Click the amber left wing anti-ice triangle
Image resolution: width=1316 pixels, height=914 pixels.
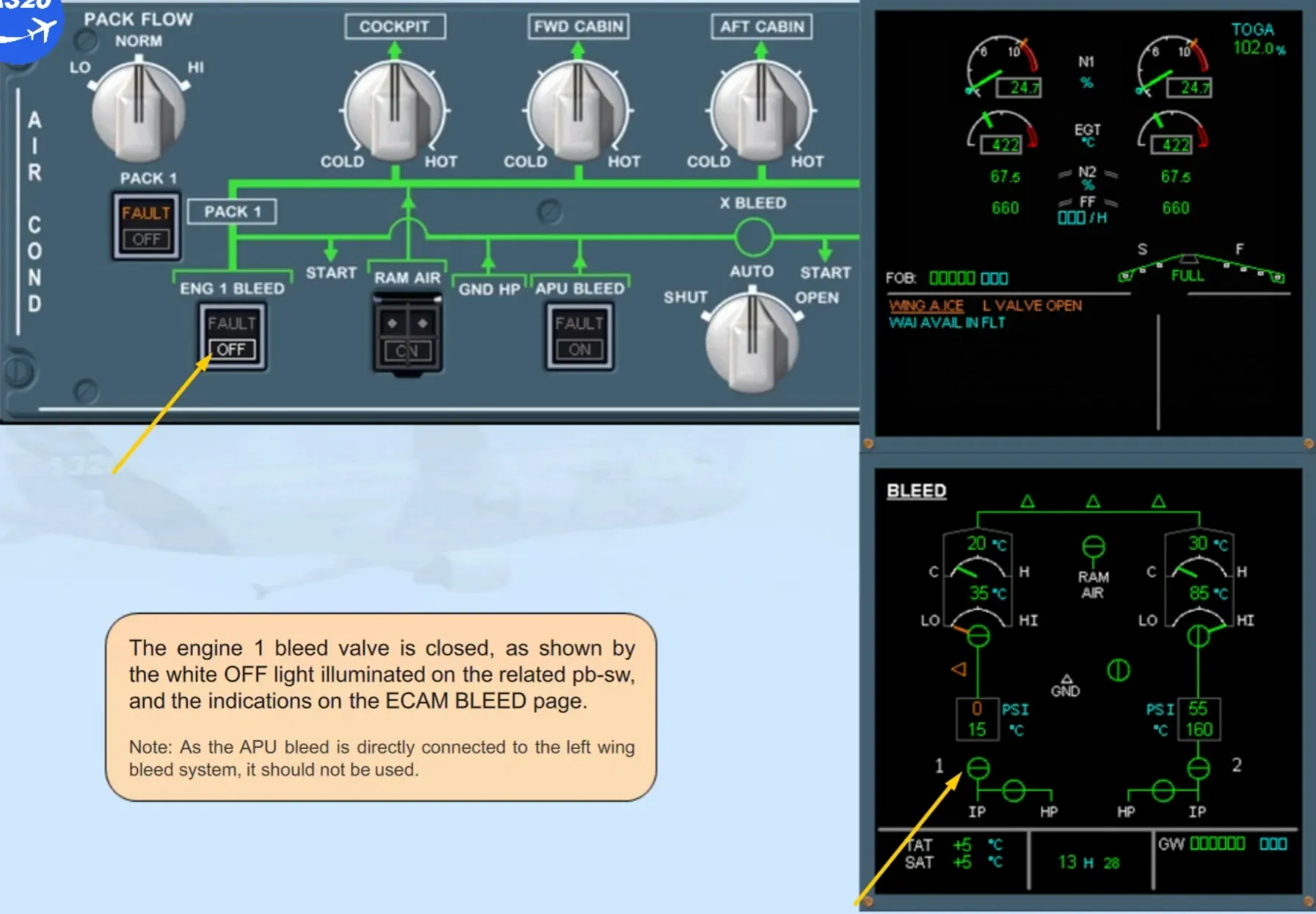[x=959, y=669]
